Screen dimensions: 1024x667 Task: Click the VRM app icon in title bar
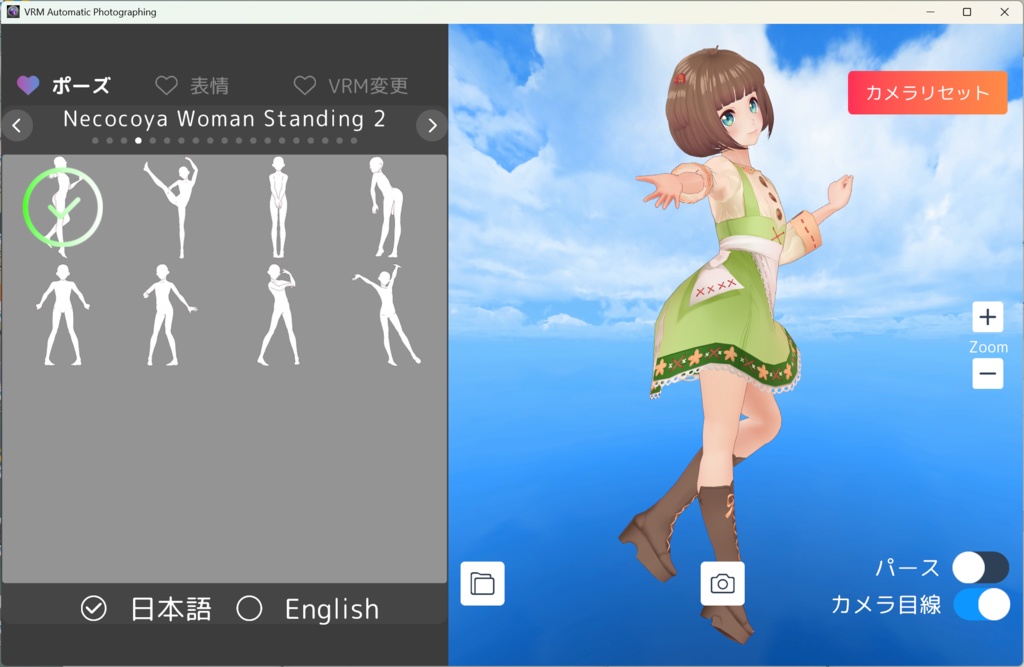(11, 11)
